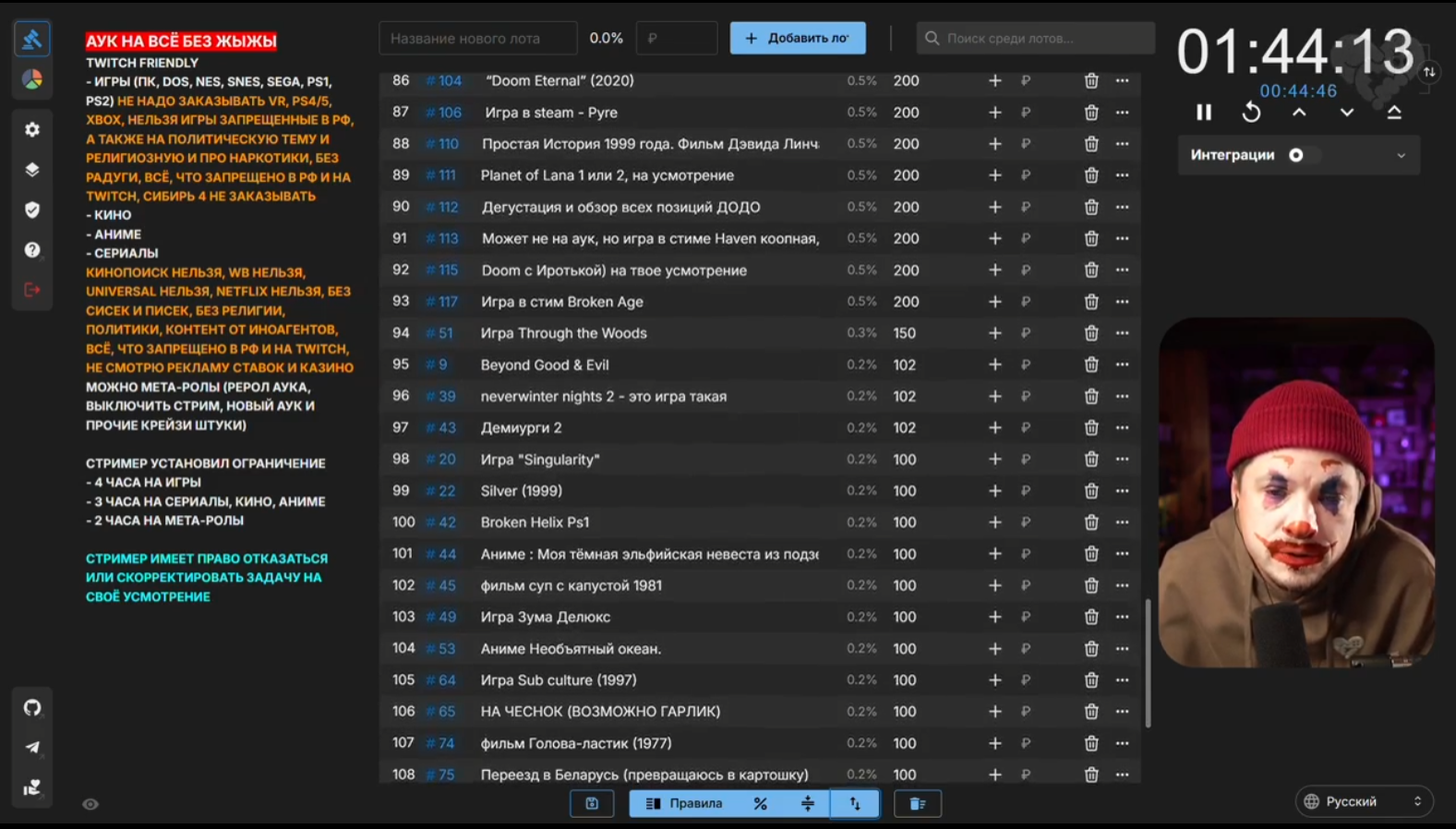Open more options for Переезд в Беларусь lot
The height and width of the screenshot is (829, 1456).
[x=1122, y=775]
